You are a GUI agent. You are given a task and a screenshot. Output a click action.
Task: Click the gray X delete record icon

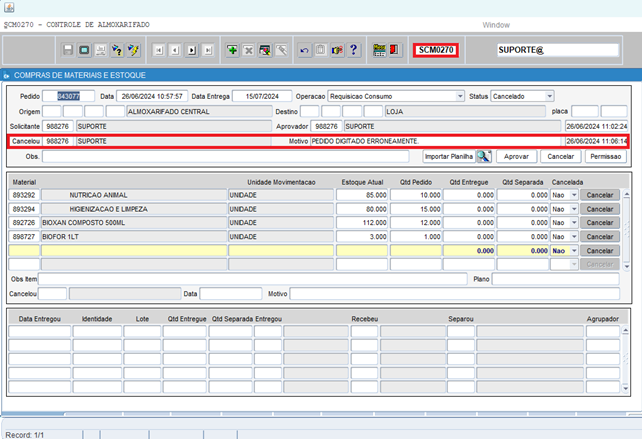(x=249, y=50)
